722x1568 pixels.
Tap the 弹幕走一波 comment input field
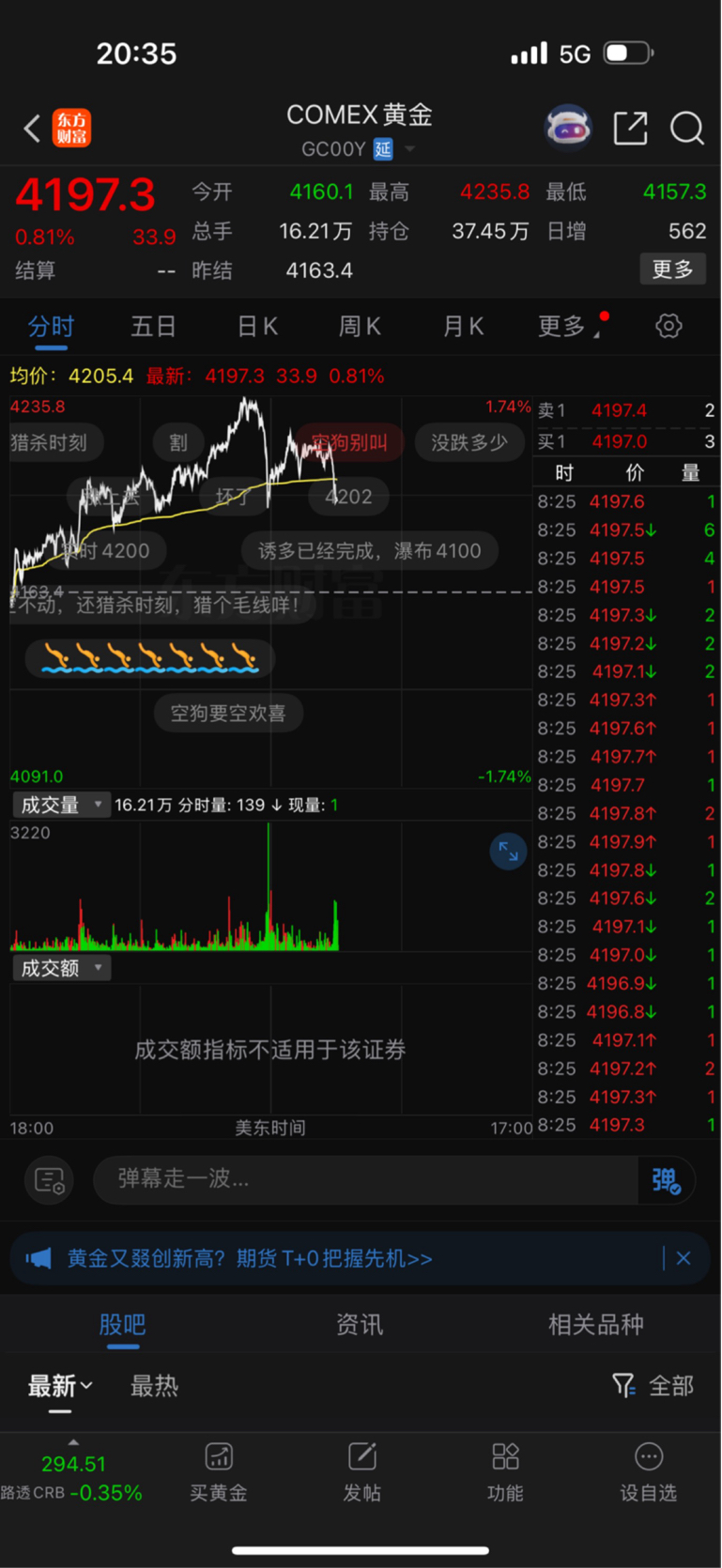(366, 1179)
